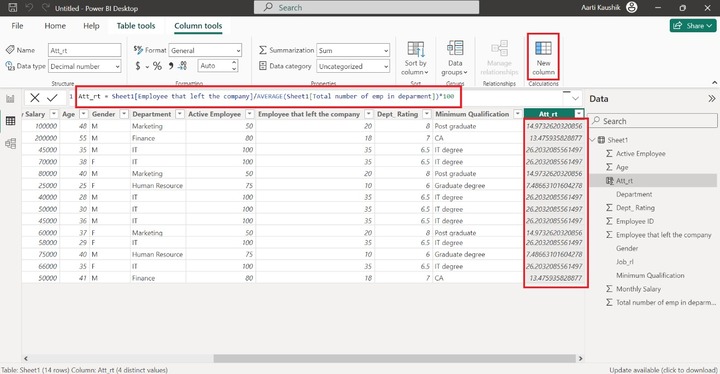Screen dimensions: 720x374
Task: Open the Format dropdown set to General
Action: click(205, 50)
